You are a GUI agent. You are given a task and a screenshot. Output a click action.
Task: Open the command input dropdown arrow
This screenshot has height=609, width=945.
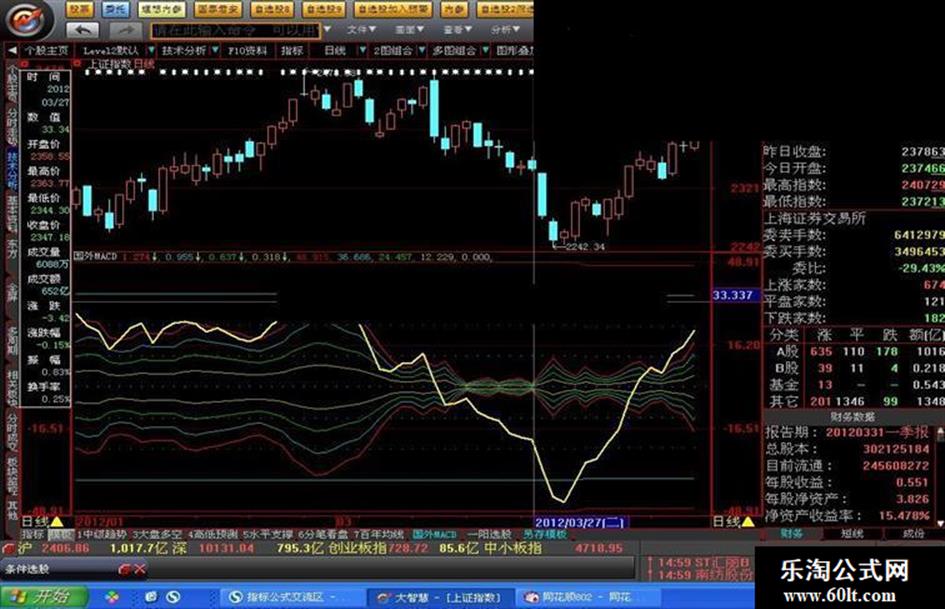327,29
